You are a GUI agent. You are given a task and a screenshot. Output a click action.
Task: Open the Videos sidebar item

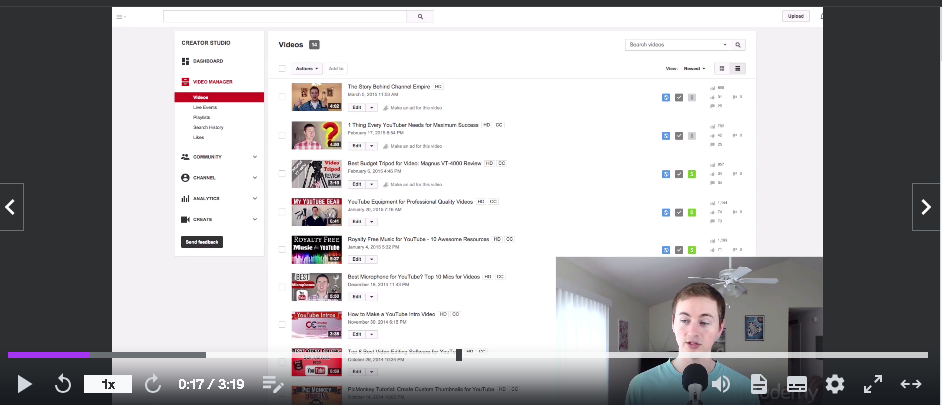point(219,97)
